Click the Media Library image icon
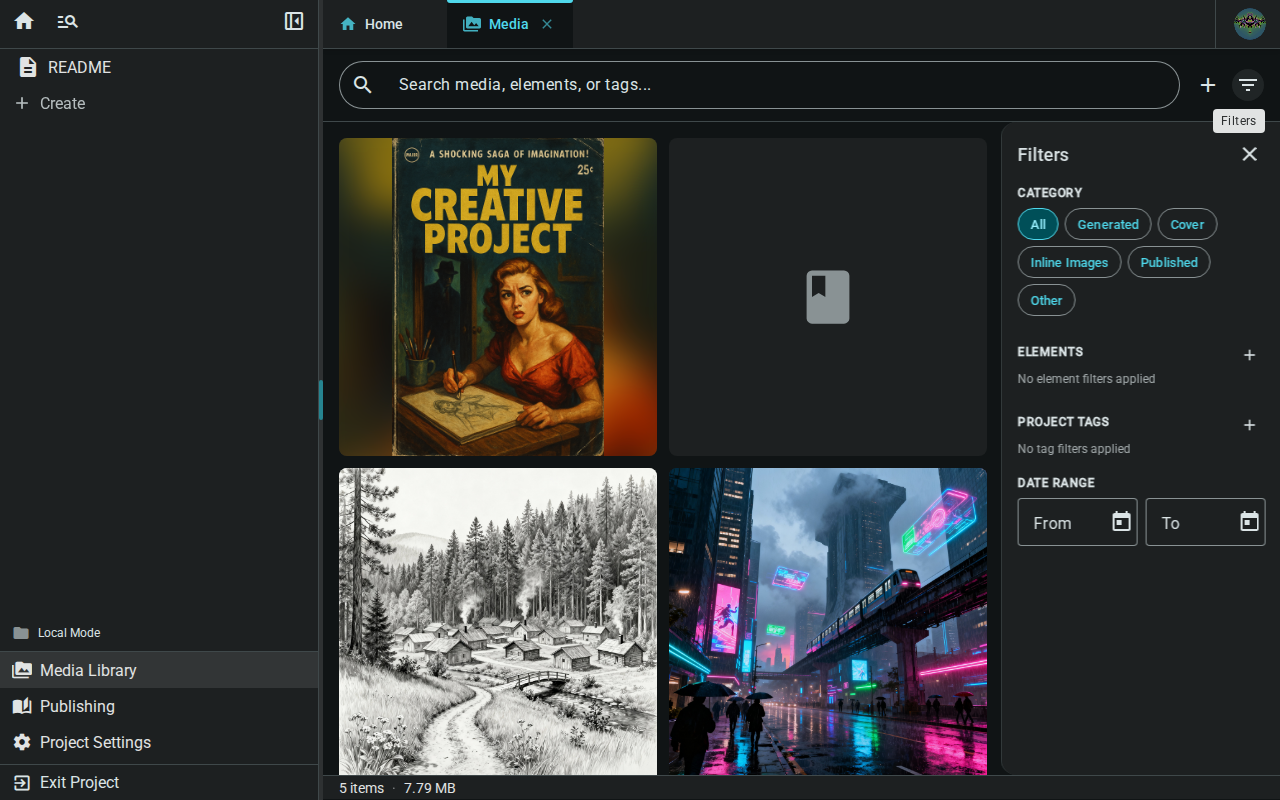 click(22, 670)
